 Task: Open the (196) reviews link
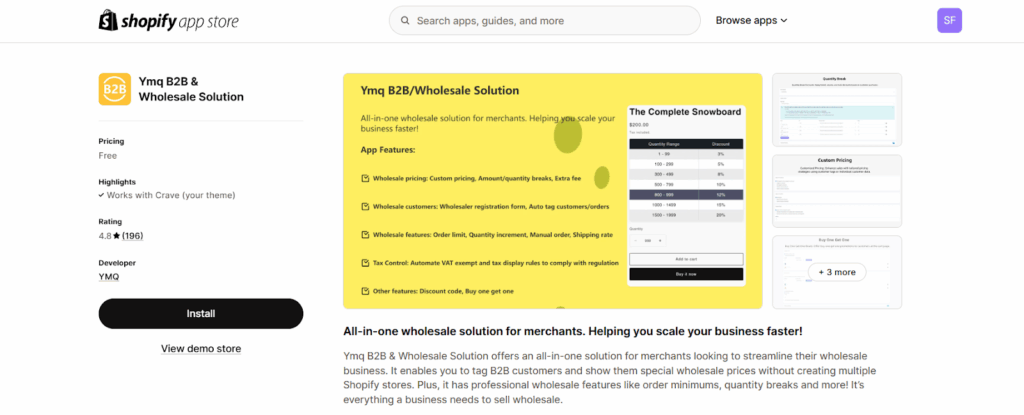[x=133, y=236]
